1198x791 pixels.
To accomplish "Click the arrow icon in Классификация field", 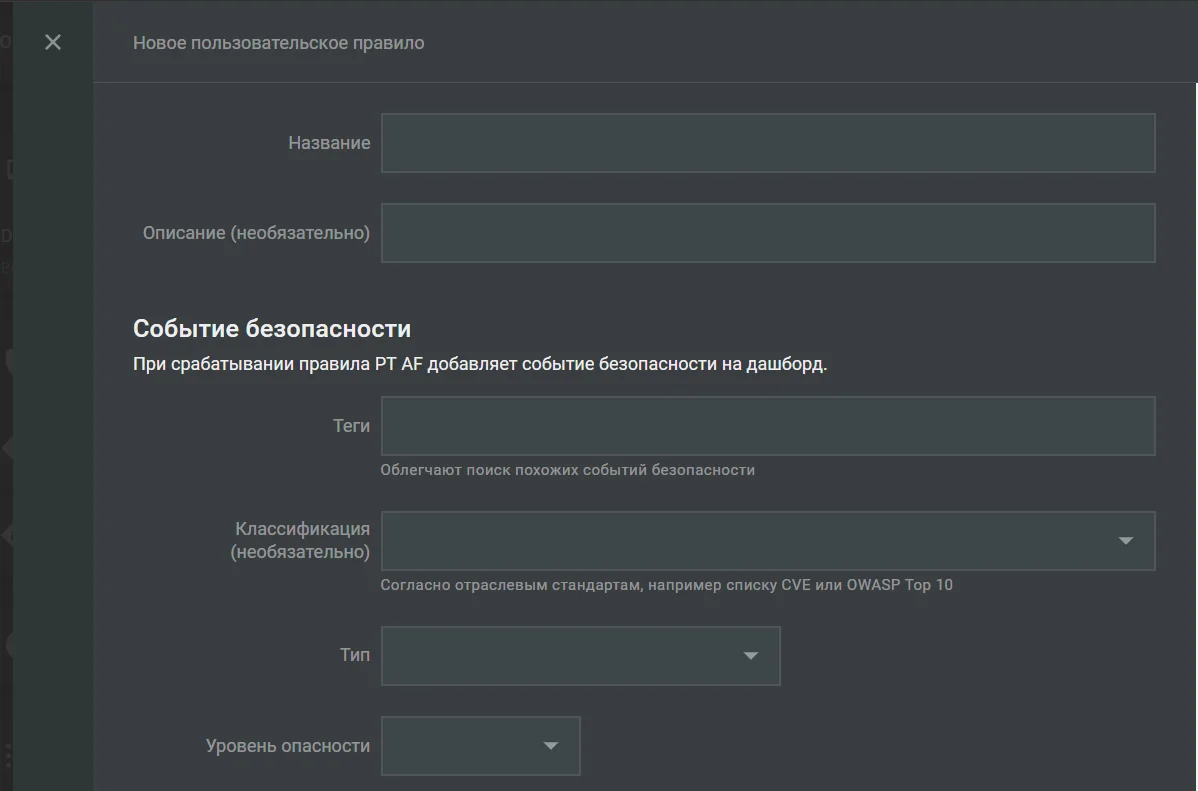I will coord(1125,540).
